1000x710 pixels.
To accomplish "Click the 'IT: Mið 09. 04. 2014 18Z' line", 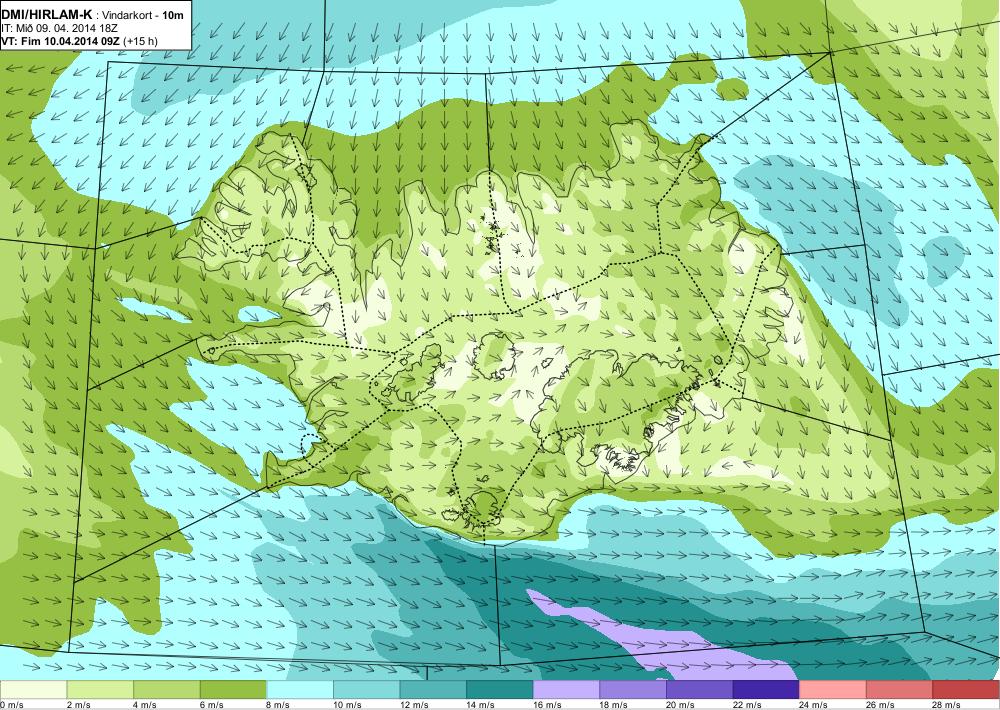I will pyautogui.click(x=57, y=28).
